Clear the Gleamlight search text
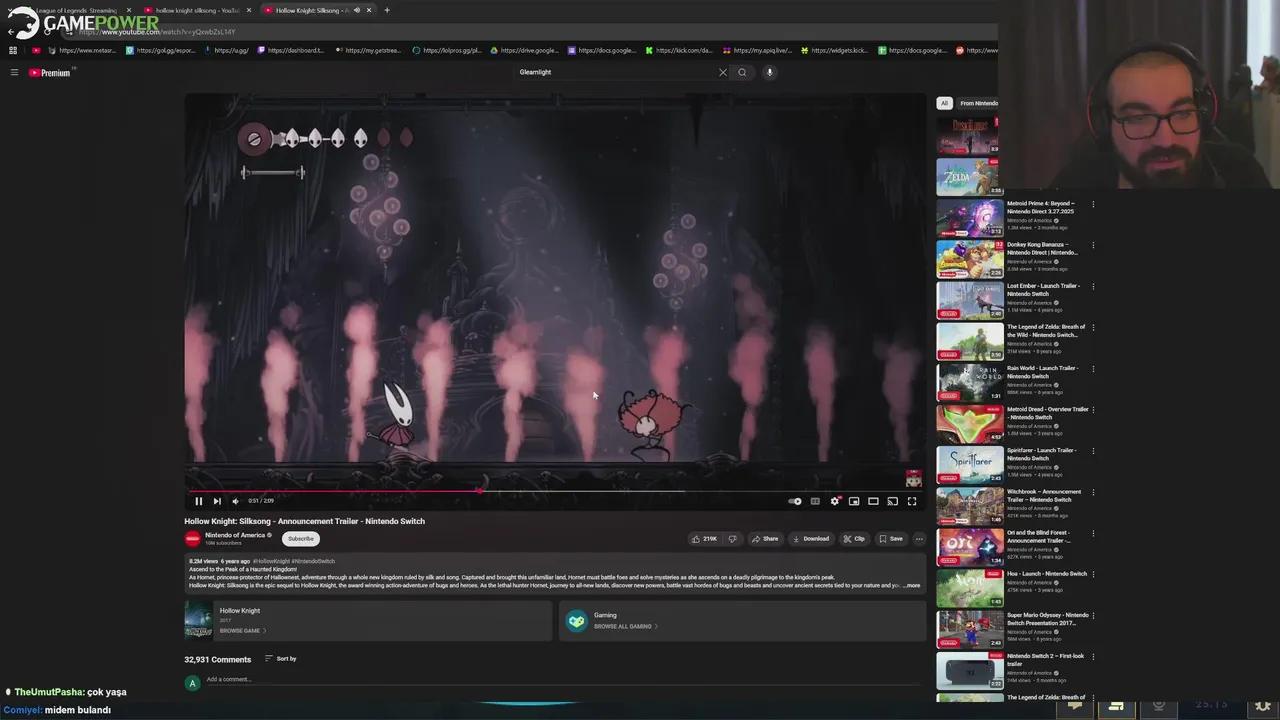 pos(723,72)
